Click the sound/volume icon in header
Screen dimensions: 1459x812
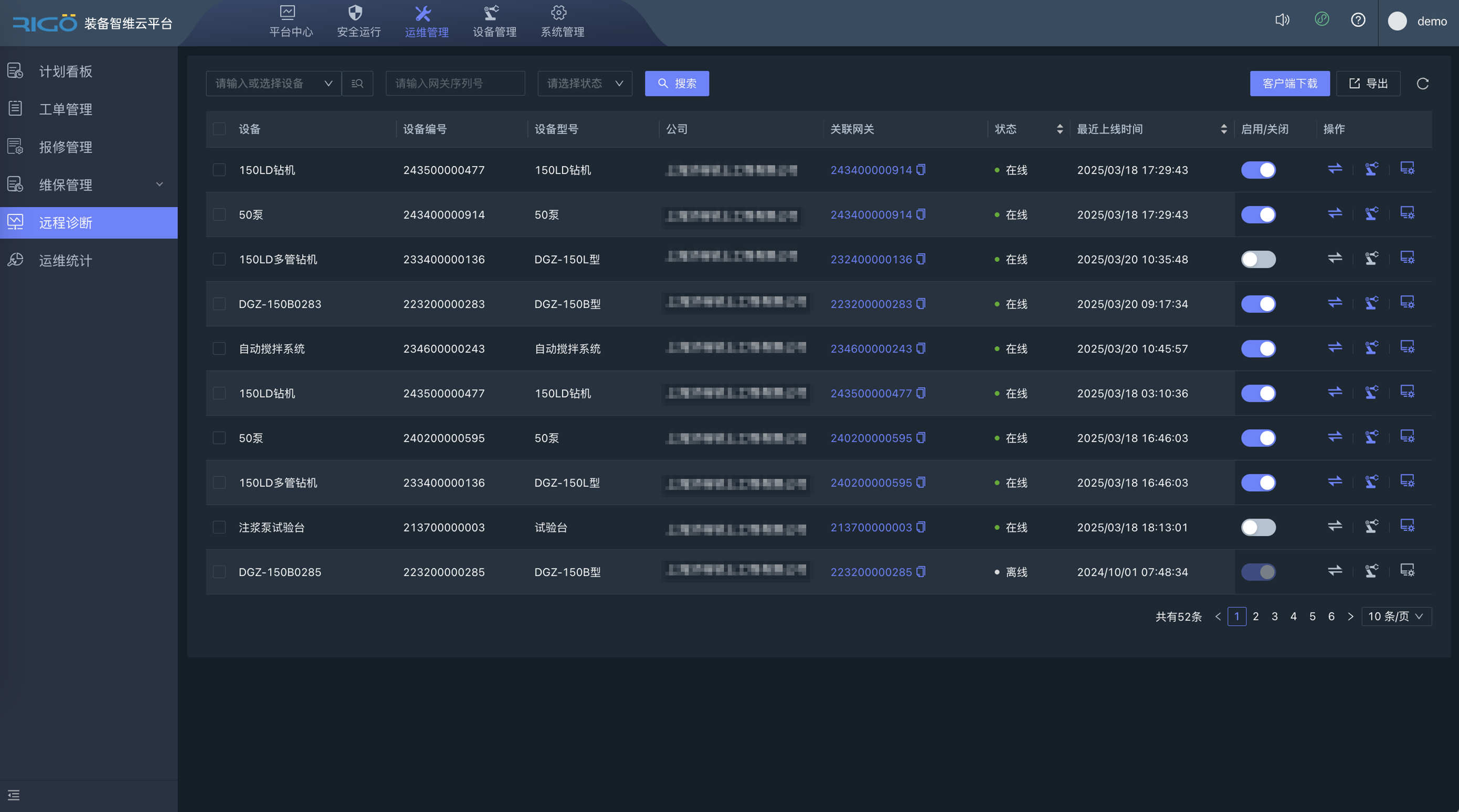[x=1282, y=20]
